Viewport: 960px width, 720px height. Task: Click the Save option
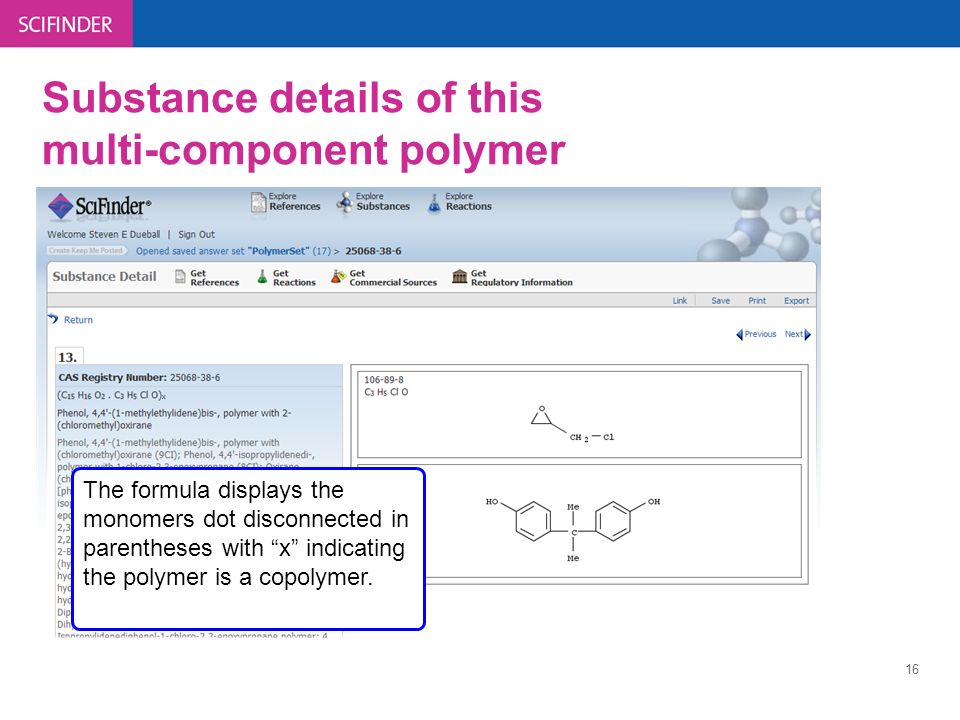[721, 301]
